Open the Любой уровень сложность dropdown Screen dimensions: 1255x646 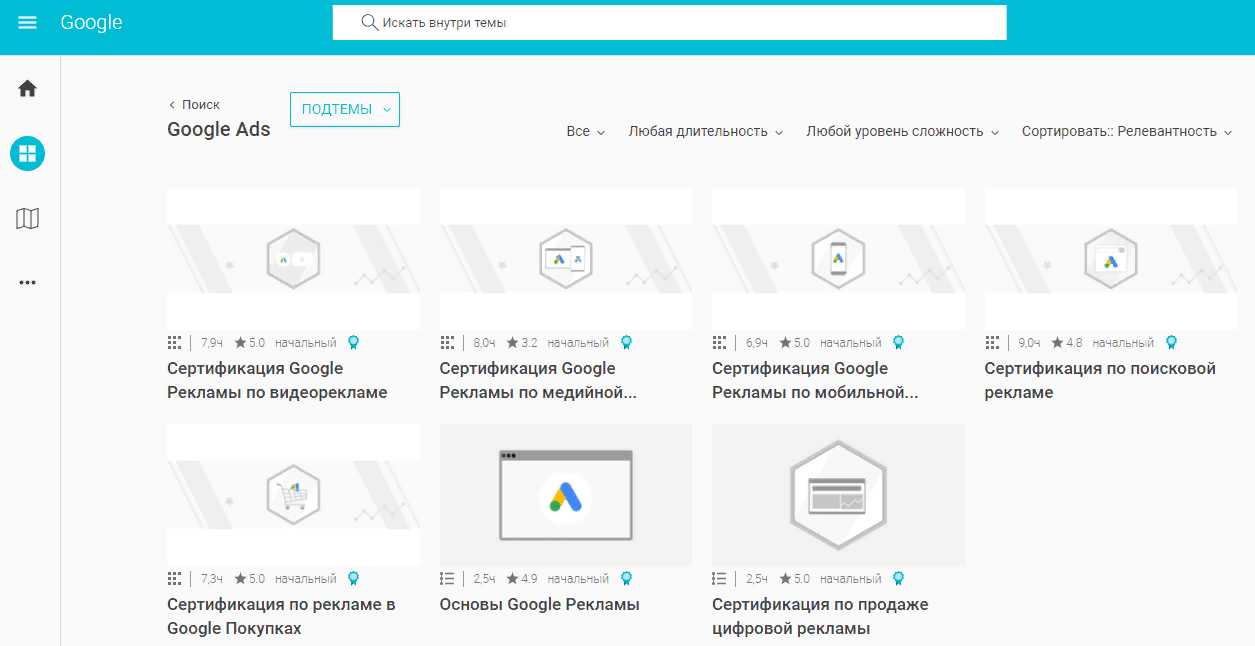pos(901,131)
